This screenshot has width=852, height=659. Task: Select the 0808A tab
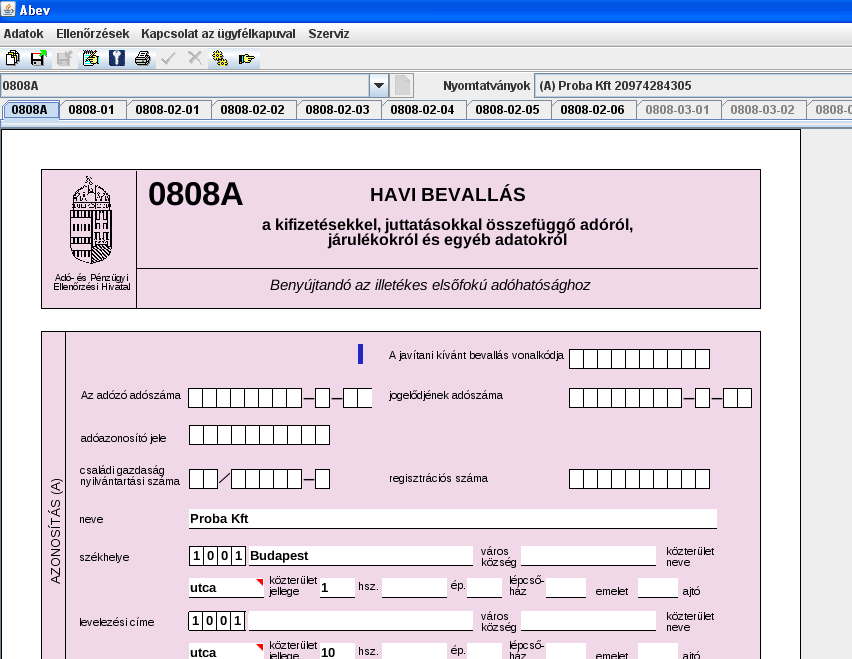[x=30, y=110]
